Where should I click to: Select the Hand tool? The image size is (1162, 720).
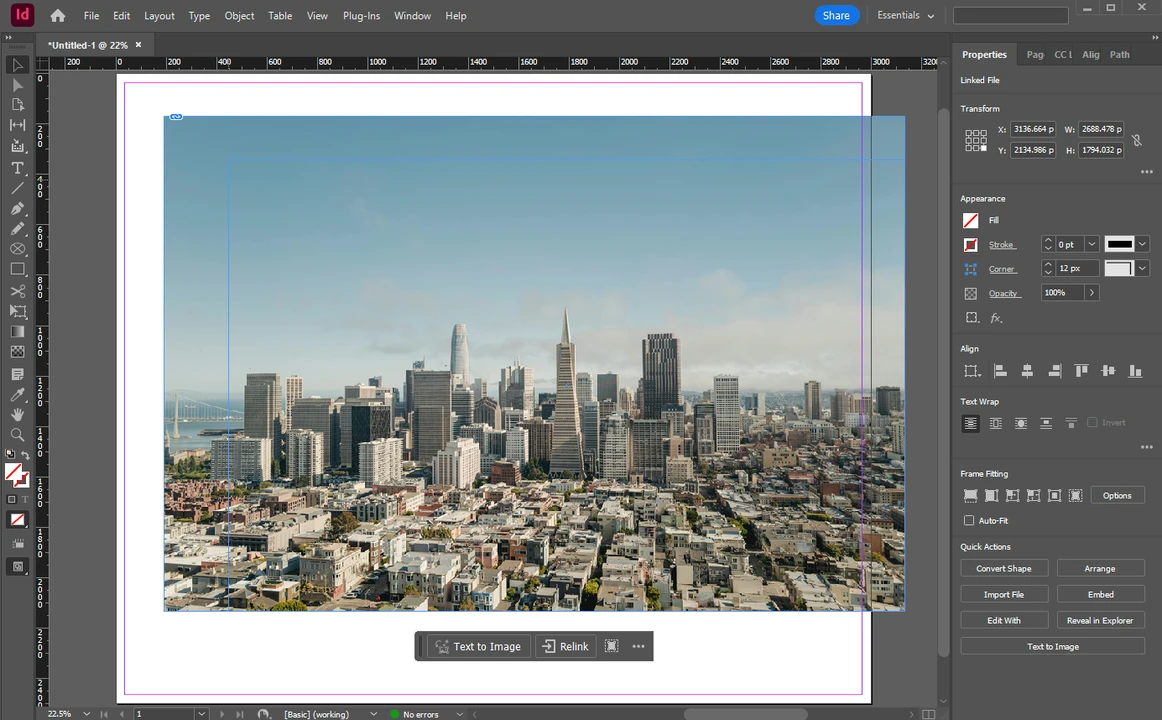tap(18, 414)
